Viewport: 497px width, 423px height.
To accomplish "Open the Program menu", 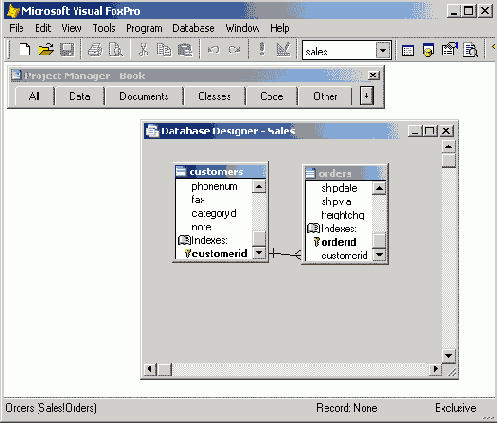I will [144, 28].
